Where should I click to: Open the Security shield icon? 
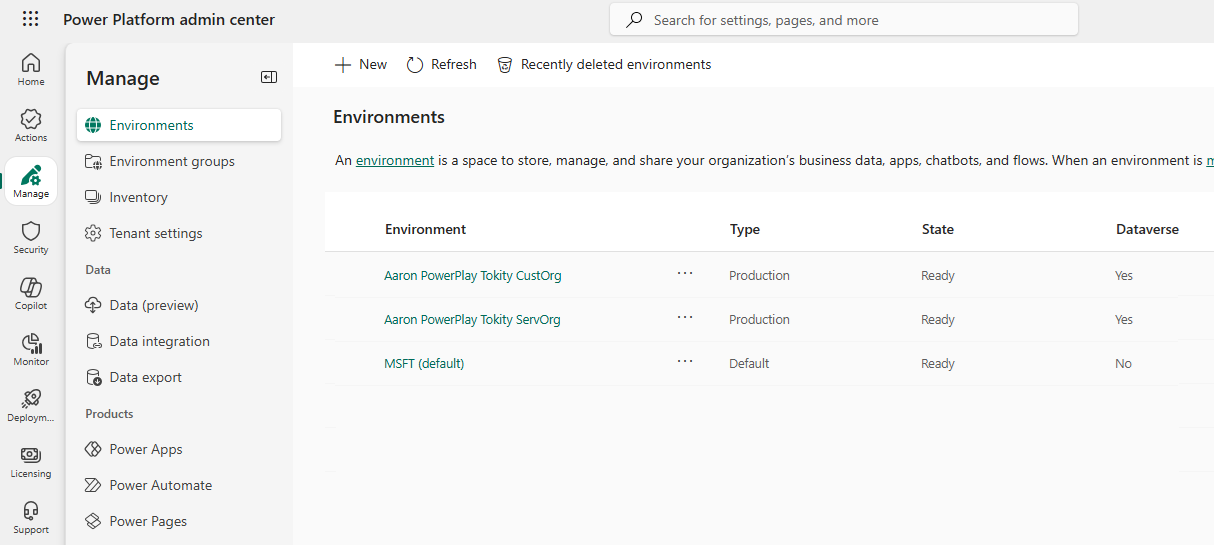click(x=31, y=237)
